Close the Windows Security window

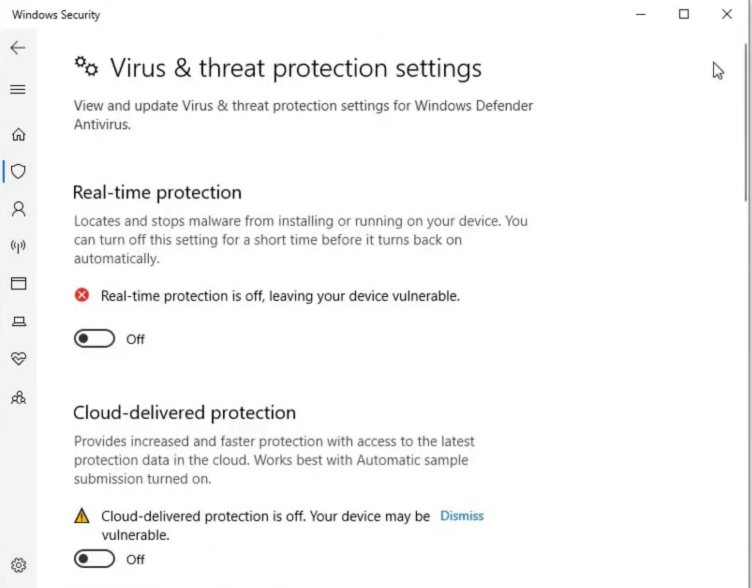[727, 15]
